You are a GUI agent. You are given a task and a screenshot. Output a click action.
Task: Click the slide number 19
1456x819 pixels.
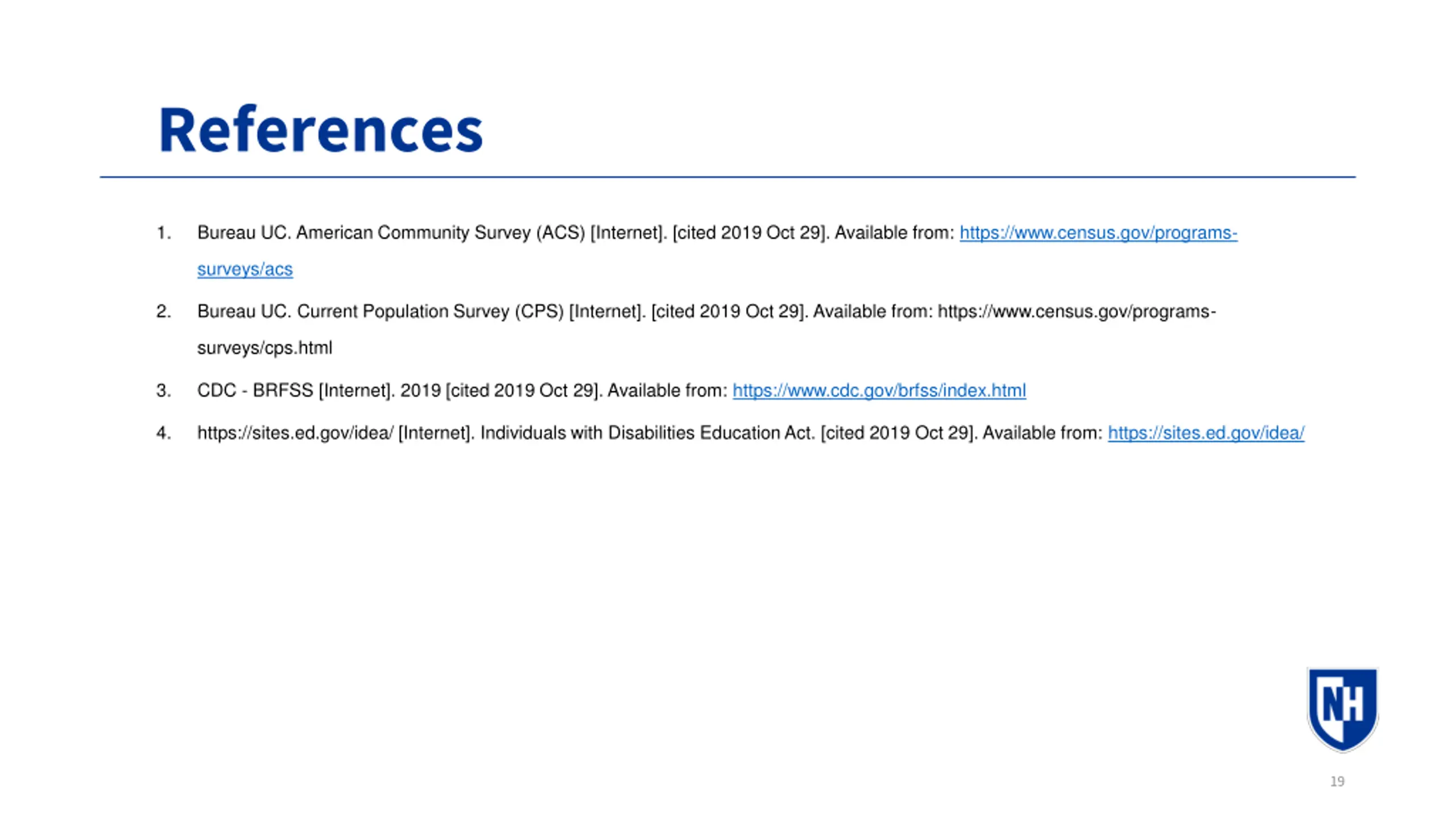[x=1337, y=781]
